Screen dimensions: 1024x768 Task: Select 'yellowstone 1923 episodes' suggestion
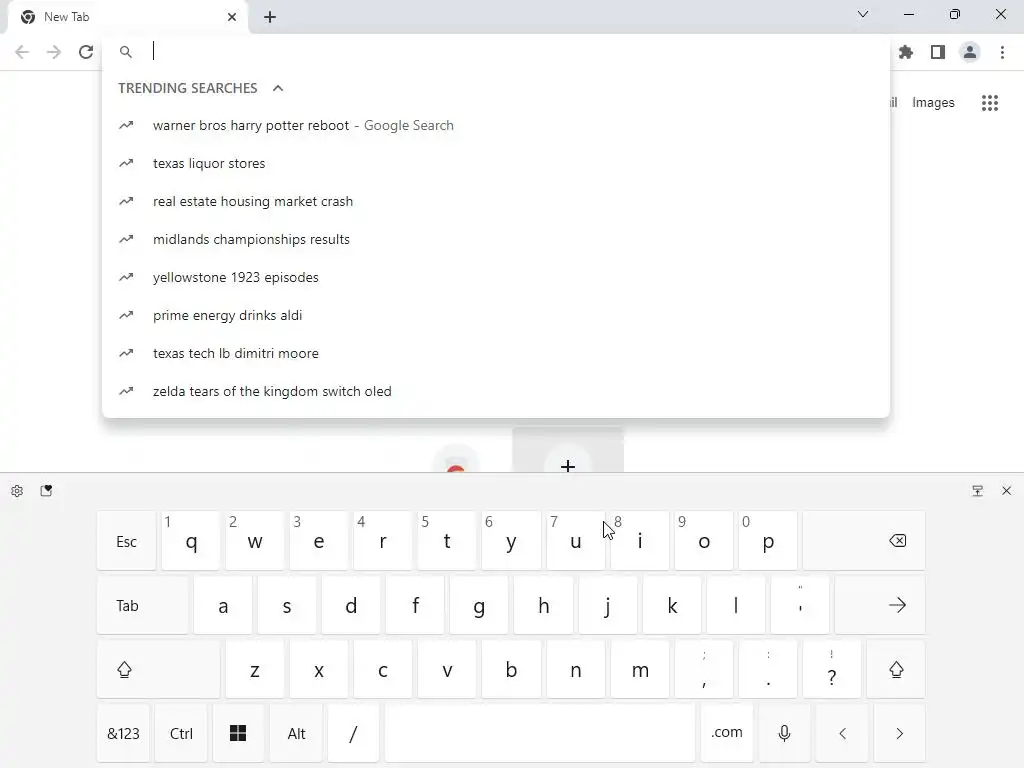(x=496, y=277)
